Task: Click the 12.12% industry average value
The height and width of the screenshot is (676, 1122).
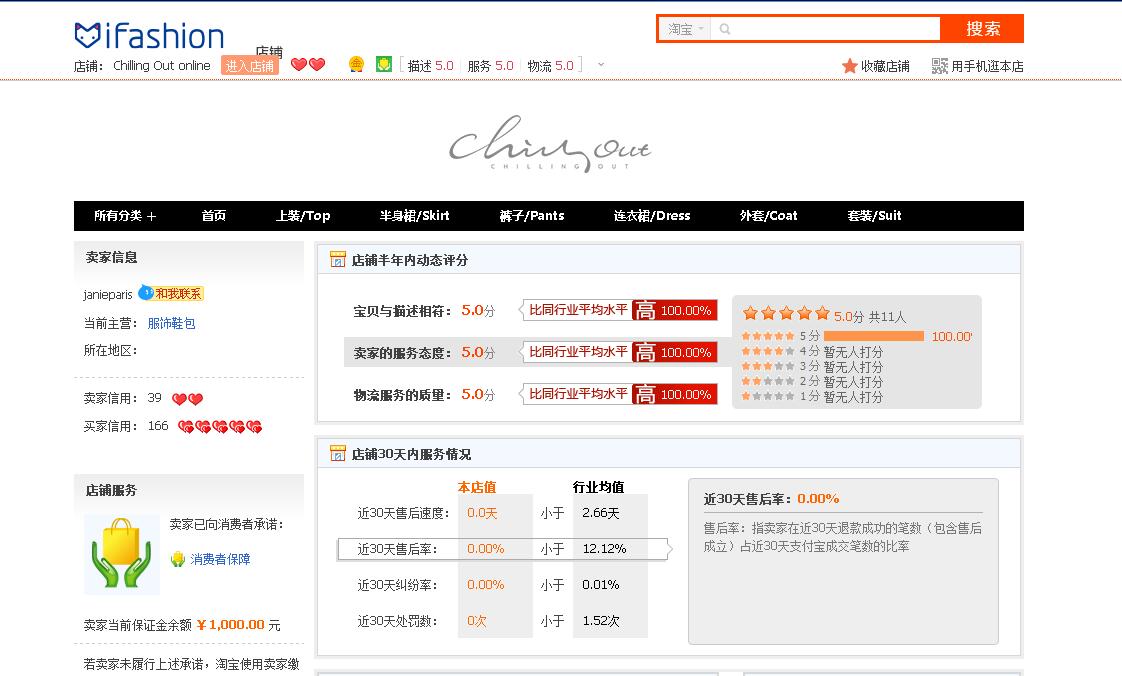Action: tap(604, 549)
